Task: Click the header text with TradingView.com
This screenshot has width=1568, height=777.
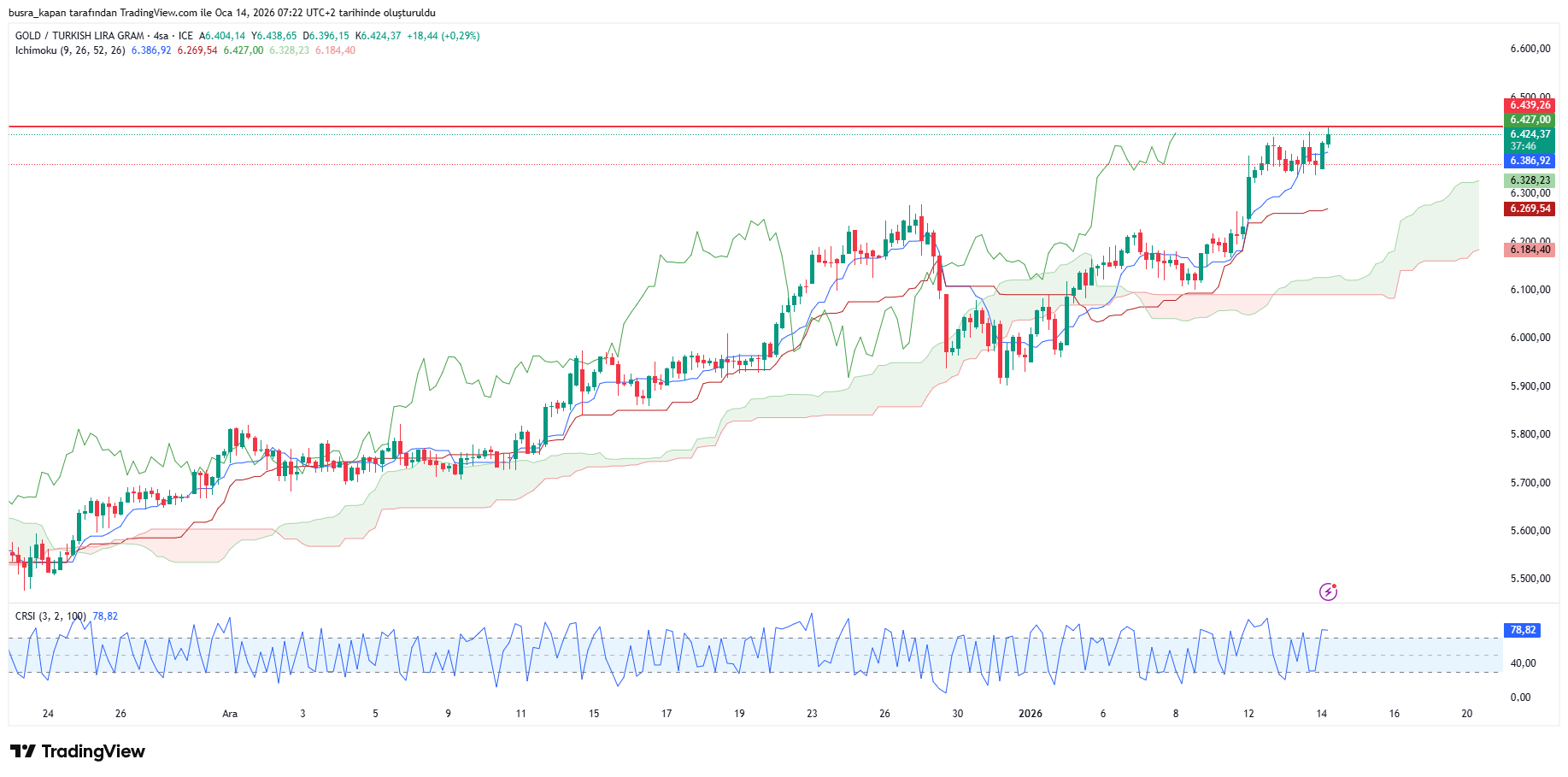Action: tap(222, 13)
